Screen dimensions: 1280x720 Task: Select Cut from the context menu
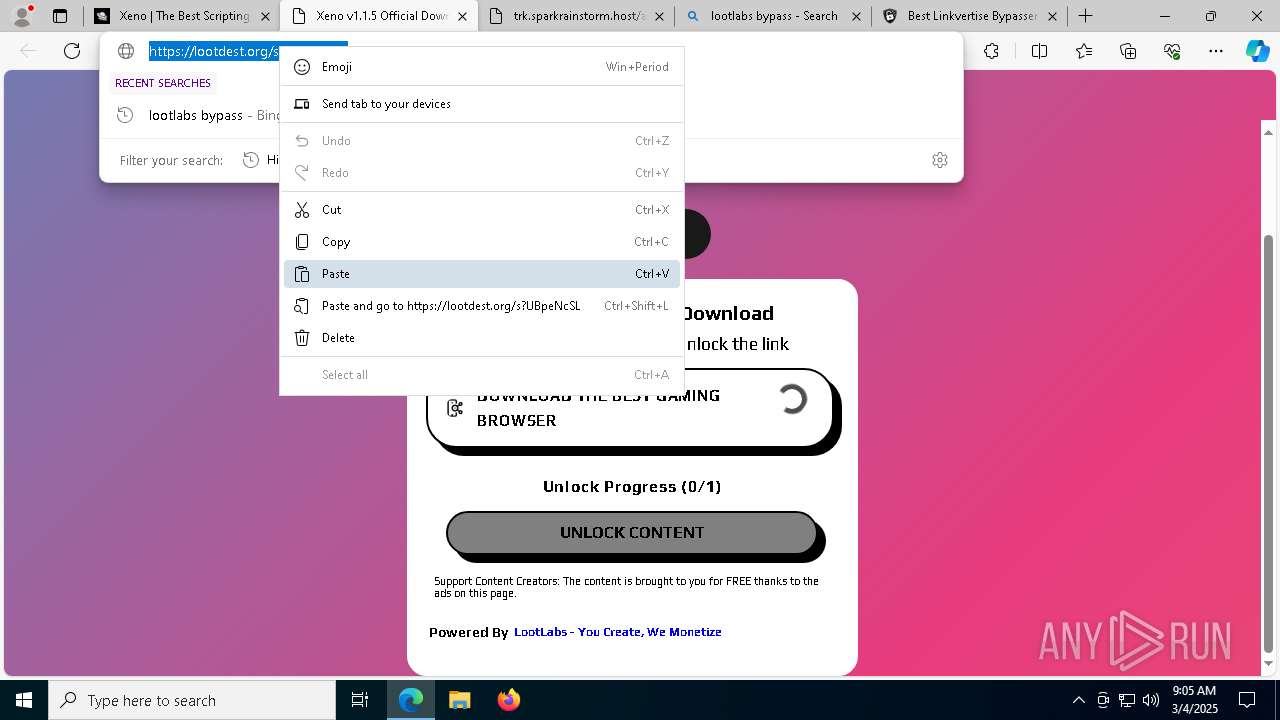(482, 210)
